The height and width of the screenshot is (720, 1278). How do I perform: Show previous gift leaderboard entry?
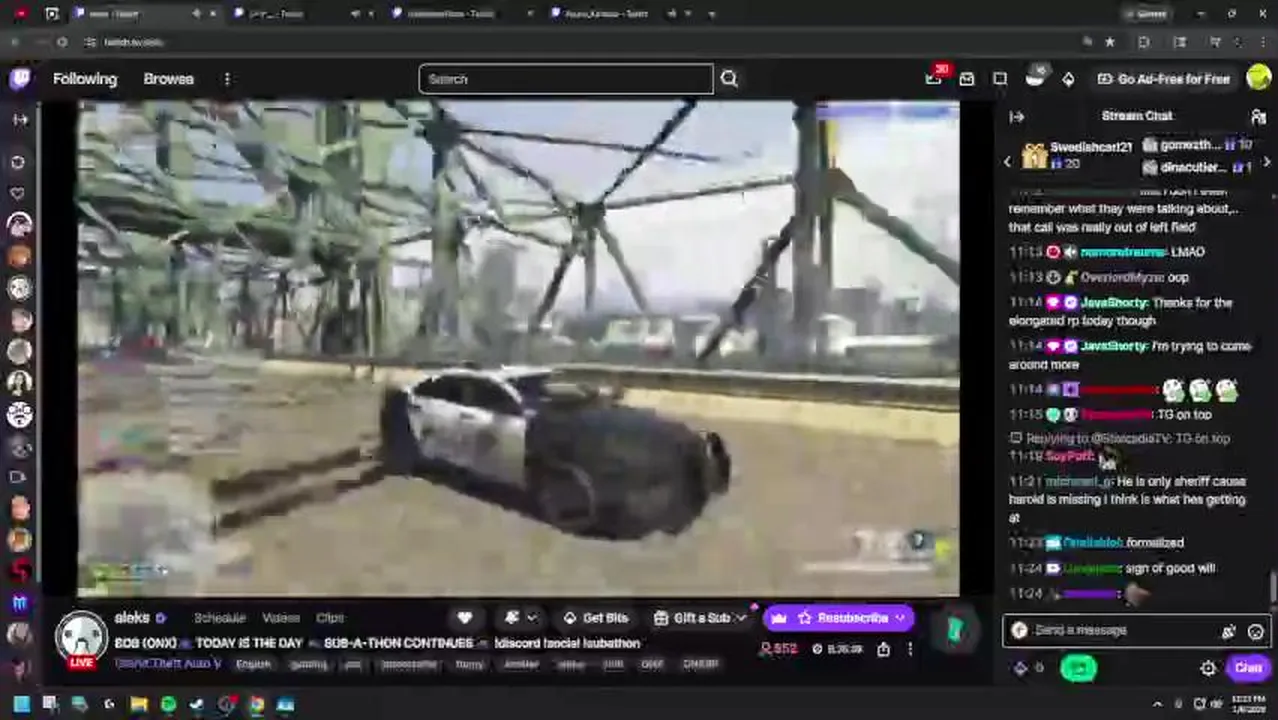point(1008,161)
